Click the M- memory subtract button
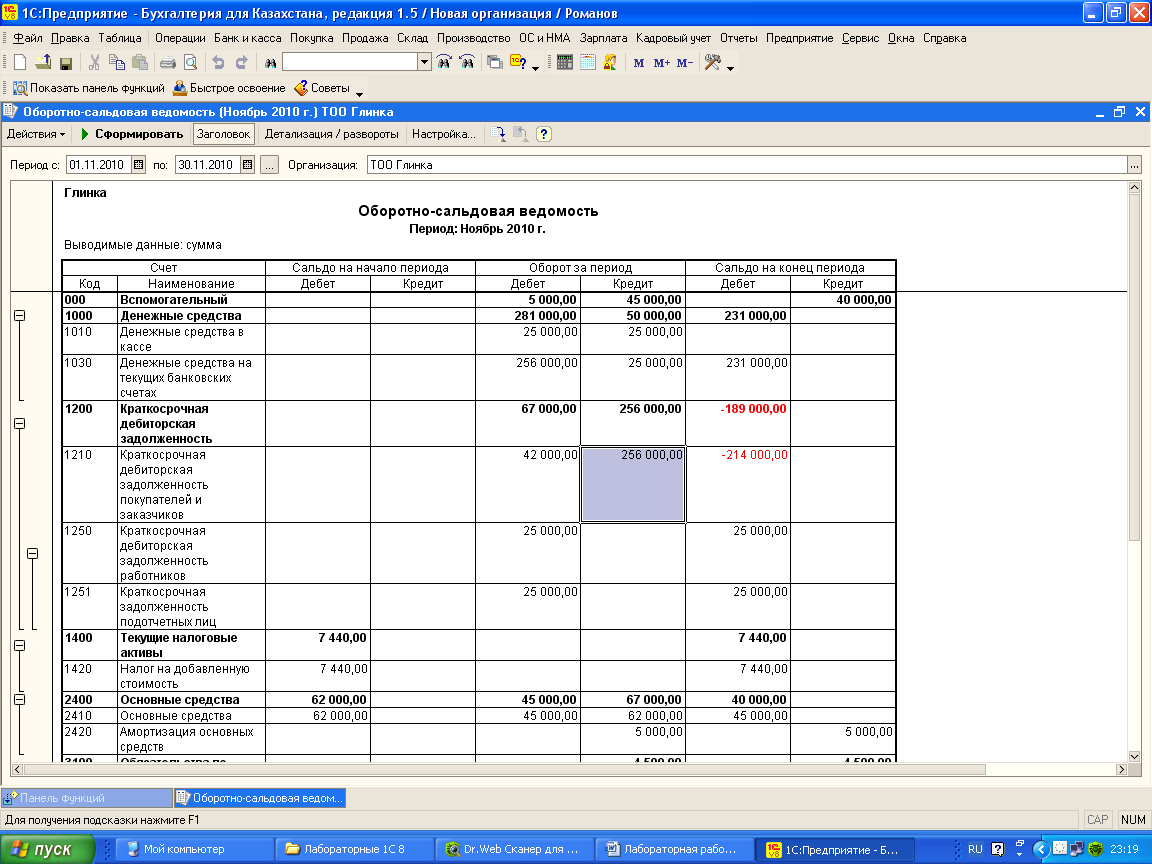Image resolution: width=1152 pixels, height=864 pixels. click(685, 63)
